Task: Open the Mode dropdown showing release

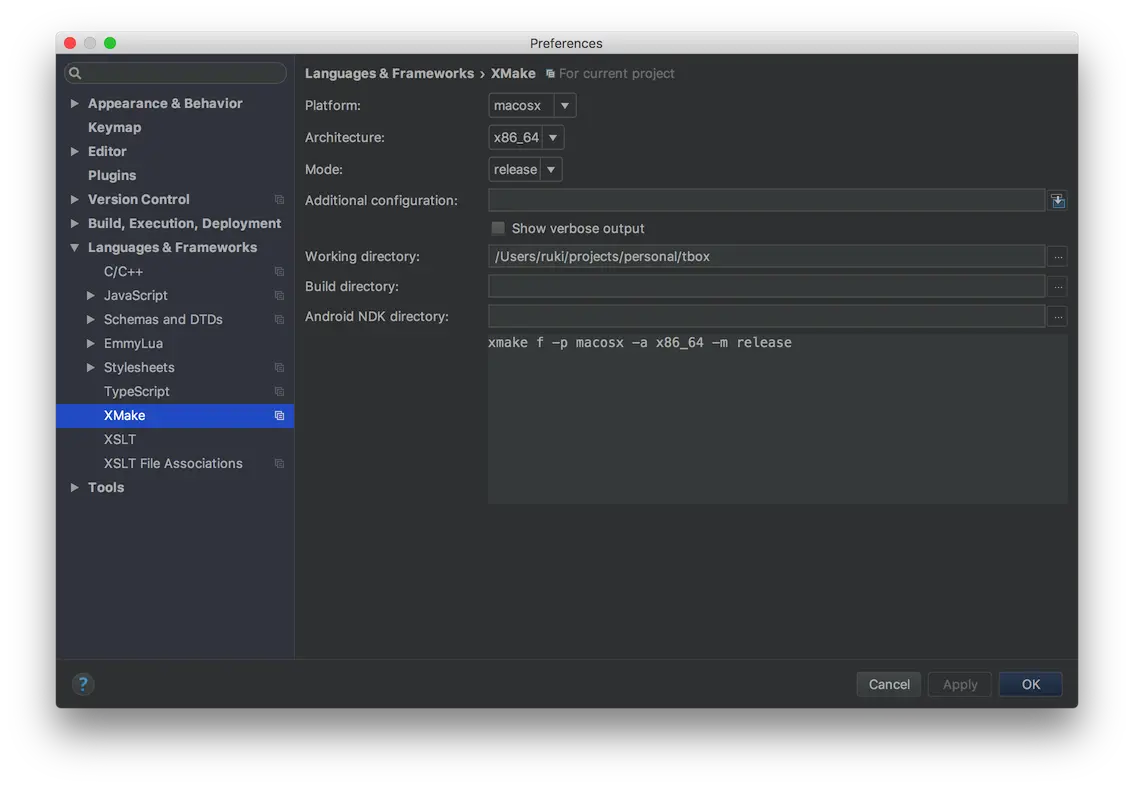Action: (x=525, y=169)
